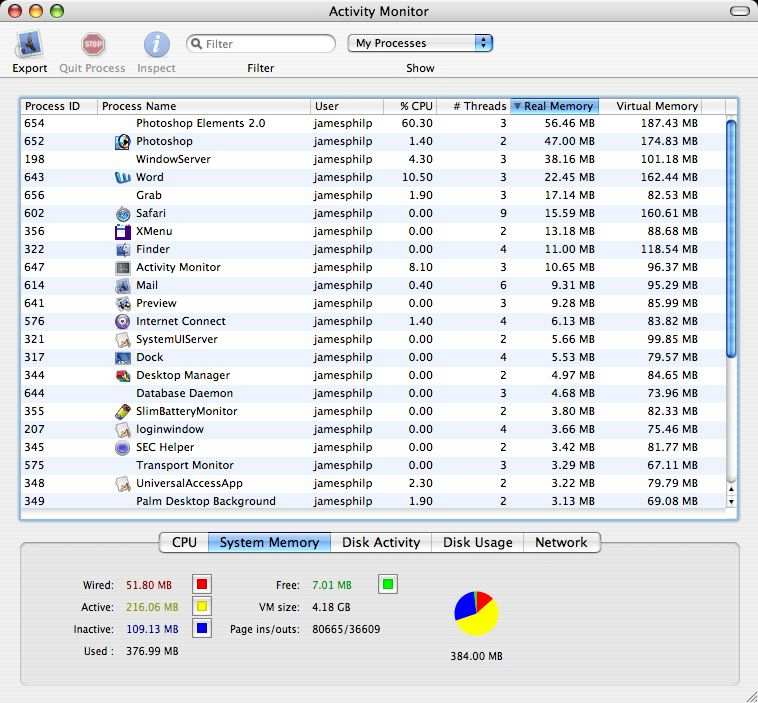Click the scrollbar up arrow
This screenshot has height=703, width=758.
click(x=731, y=489)
